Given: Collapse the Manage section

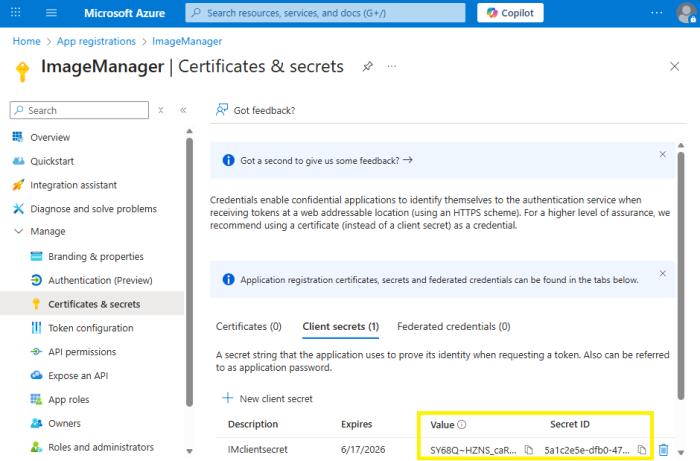Looking at the screenshot, I should (19, 232).
